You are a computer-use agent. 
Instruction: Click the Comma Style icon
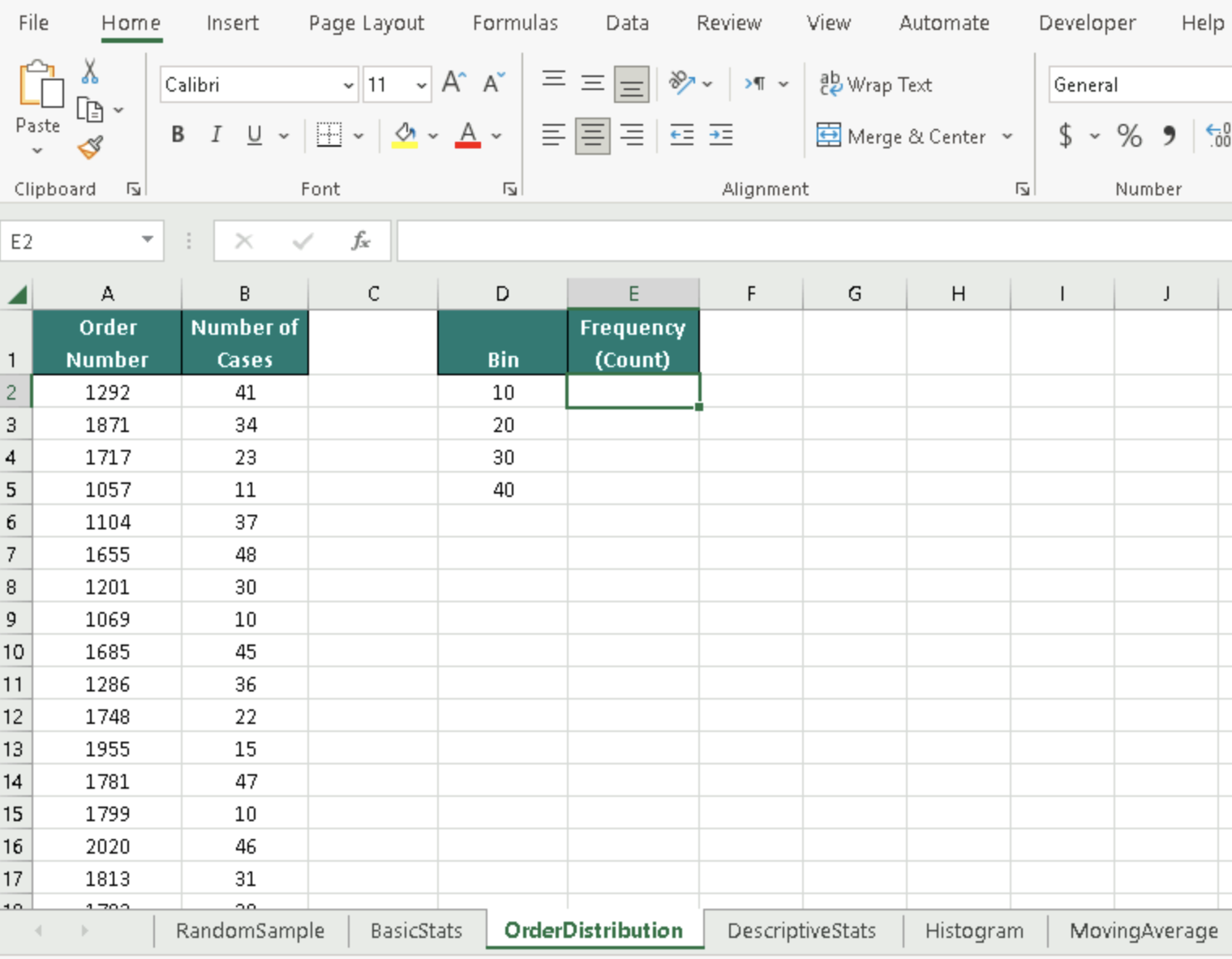point(1169,136)
